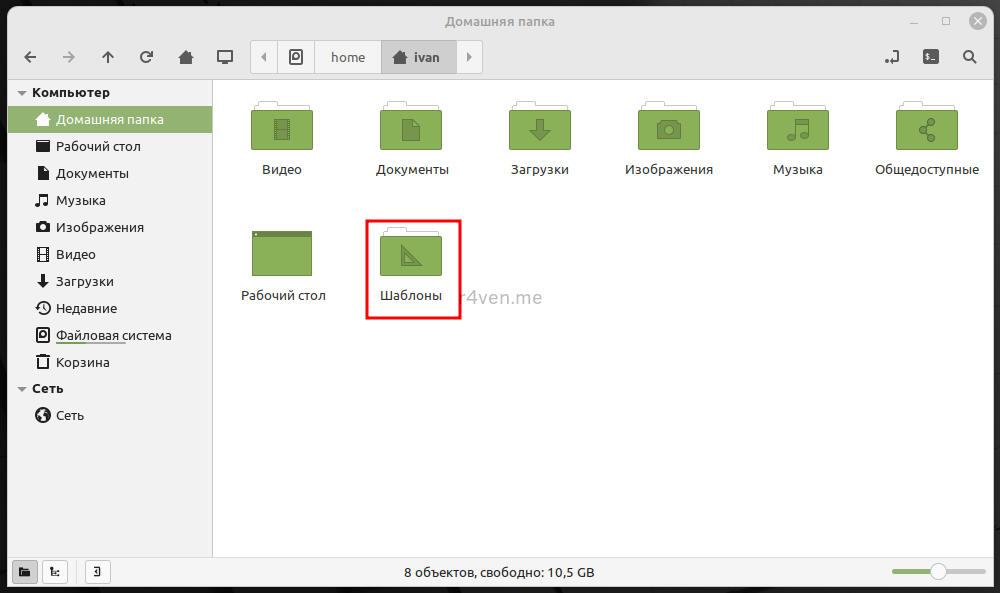Click the home breadcrumb in the path bar
The image size is (1000, 593).
pyautogui.click(x=348, y=57)
